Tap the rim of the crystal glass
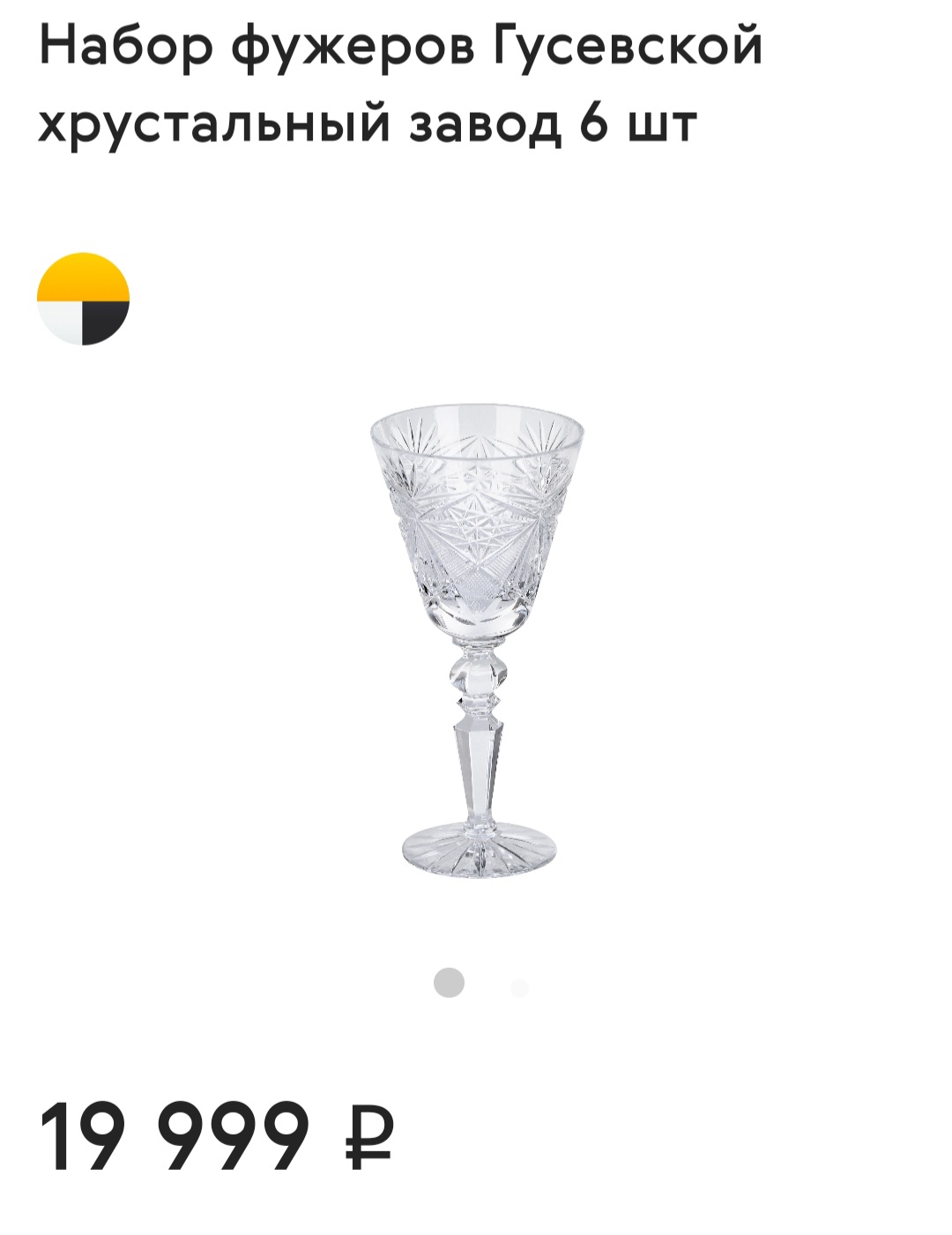This screenshot has height=1235, width=952. click(477, 425)
